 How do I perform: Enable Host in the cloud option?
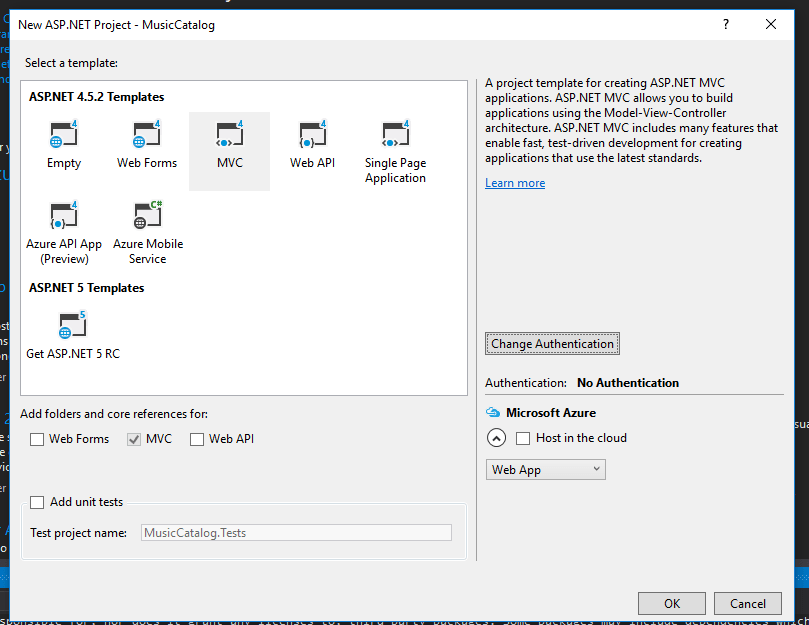click(523, 437)
